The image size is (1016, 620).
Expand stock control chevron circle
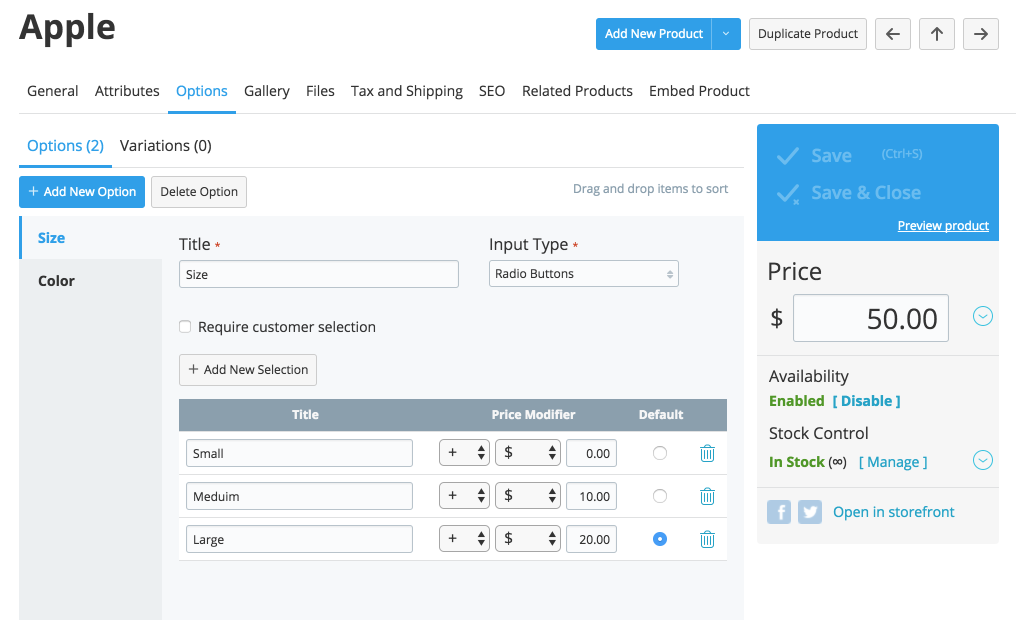click(983, 460)
